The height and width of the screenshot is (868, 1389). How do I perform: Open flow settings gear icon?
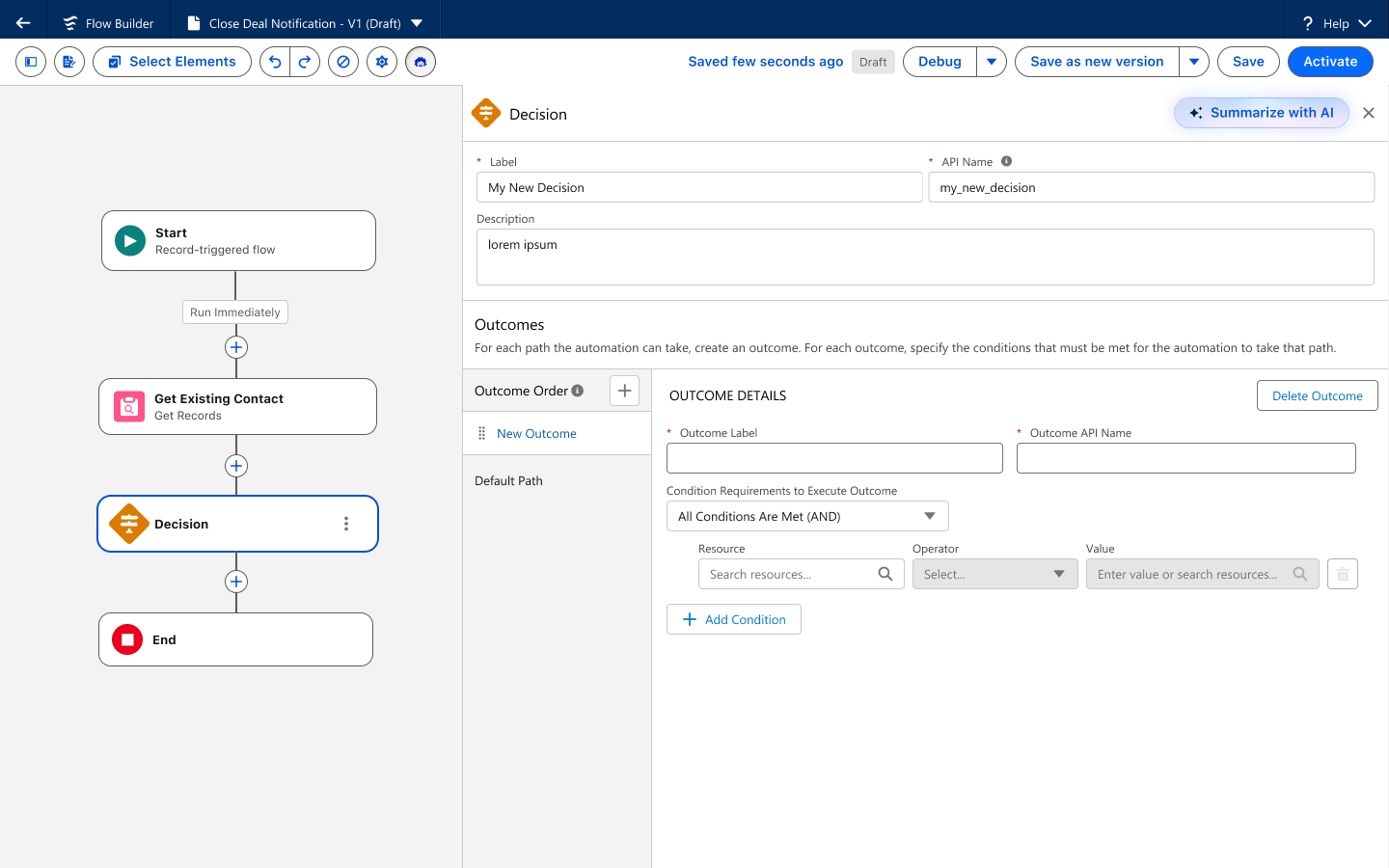click(382, 62)
